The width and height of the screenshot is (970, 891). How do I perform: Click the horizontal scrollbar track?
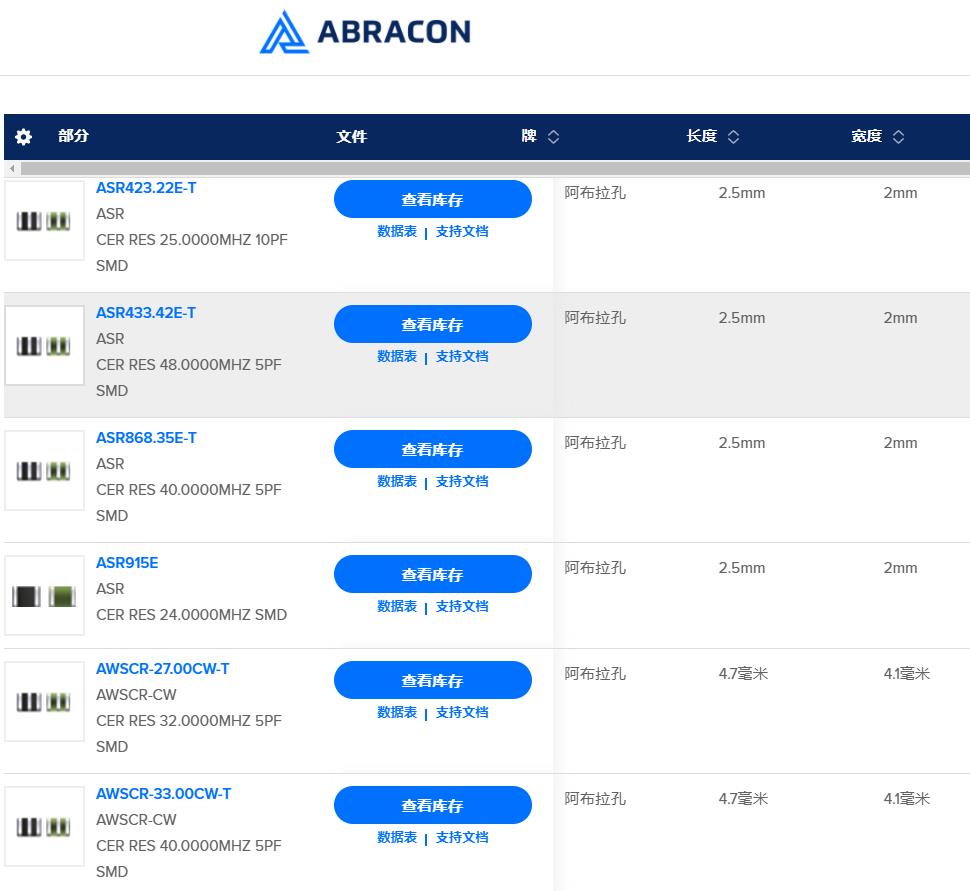pyautogui.click(x=495, y=168)
